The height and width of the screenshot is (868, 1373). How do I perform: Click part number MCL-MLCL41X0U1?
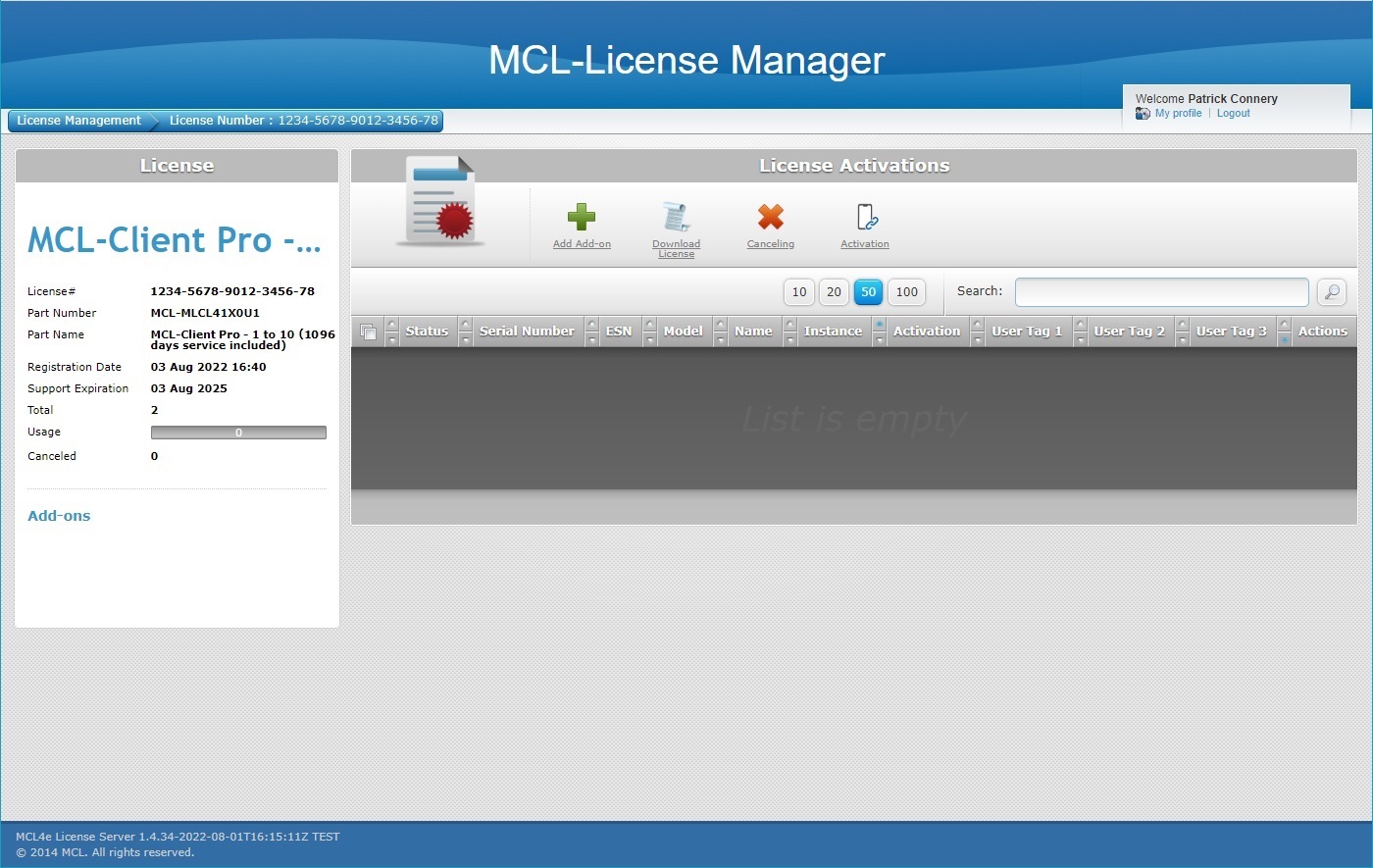click(x=205, y=313)
